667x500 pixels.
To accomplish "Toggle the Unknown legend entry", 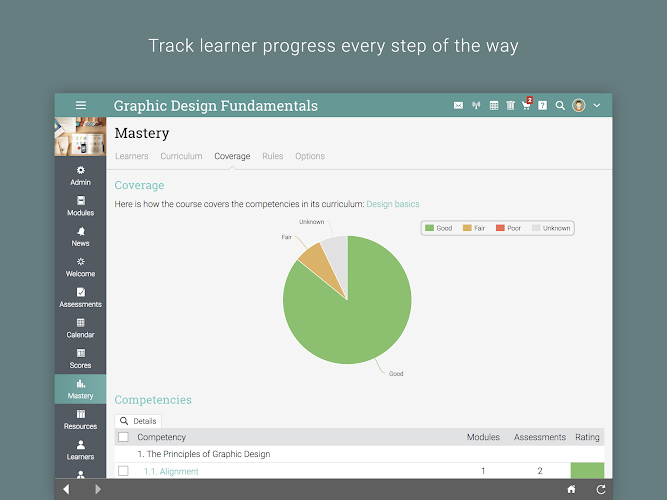I will click(551, 228).
